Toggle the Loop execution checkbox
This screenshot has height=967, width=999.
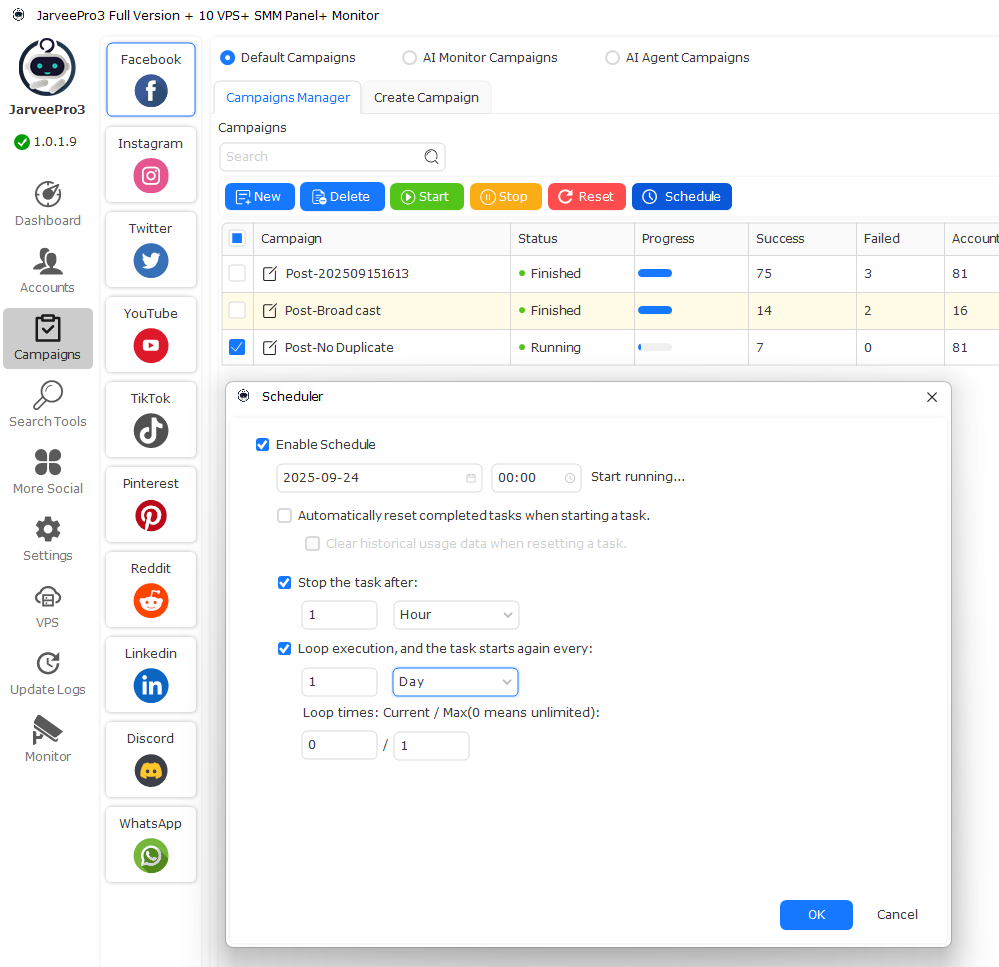tap(285, 648)
